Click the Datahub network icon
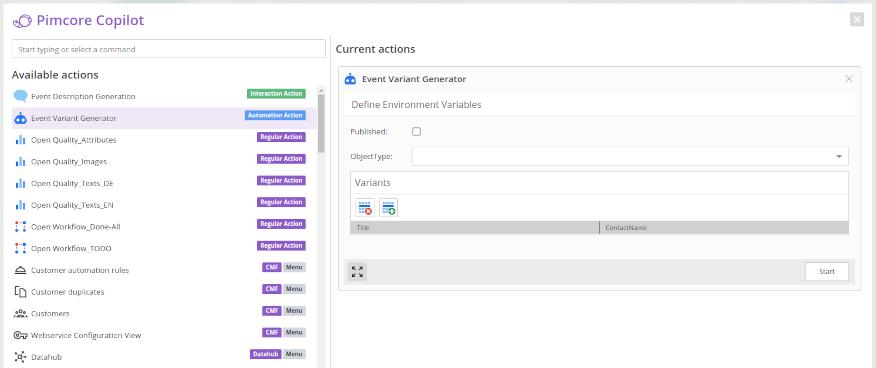 point(21,357)
